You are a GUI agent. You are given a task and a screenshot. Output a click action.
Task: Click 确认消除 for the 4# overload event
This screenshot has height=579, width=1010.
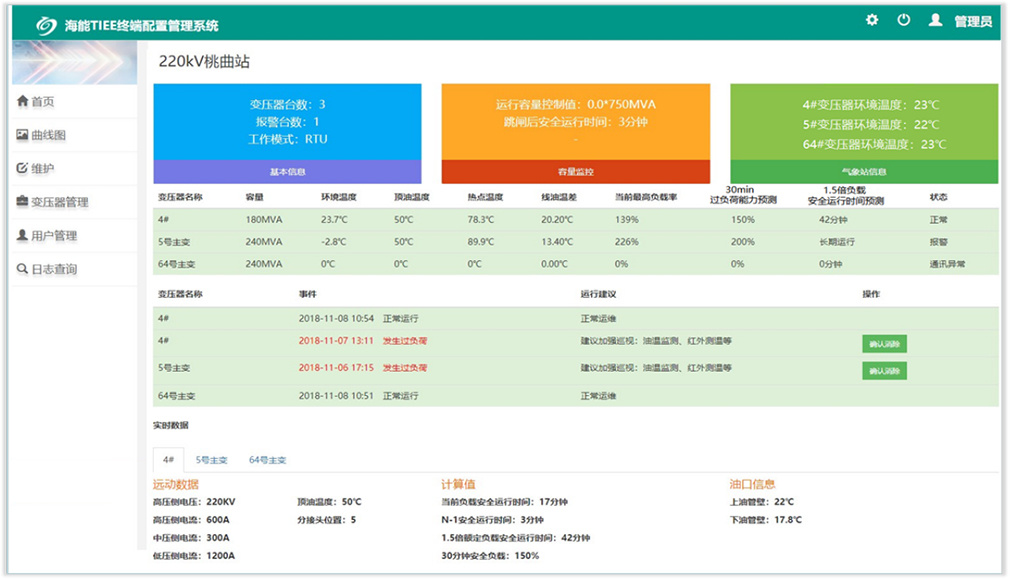click(x=884, y=344)
